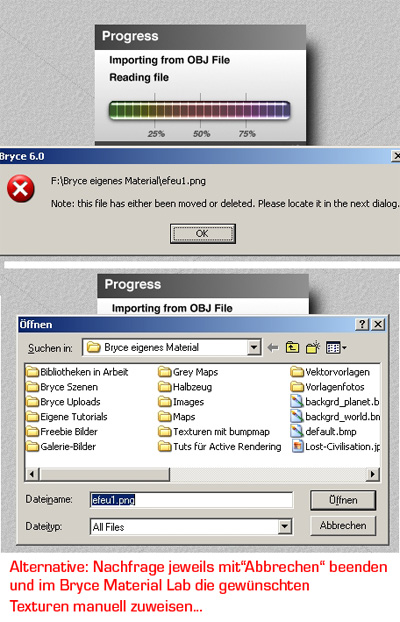400x622 pixels.
Task: Close the Öffnen dialog window
Action: click(x=378, y=324)
